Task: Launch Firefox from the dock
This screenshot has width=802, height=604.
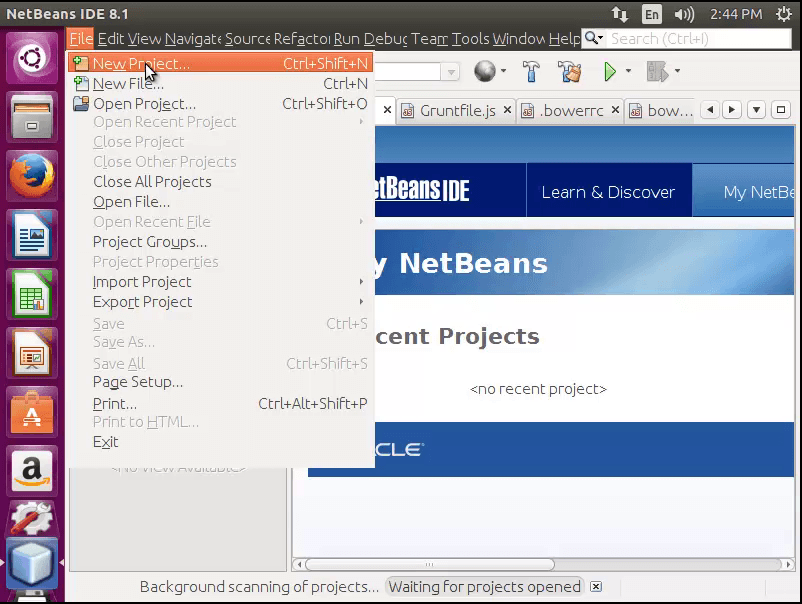Action: [x=32, y=176]
